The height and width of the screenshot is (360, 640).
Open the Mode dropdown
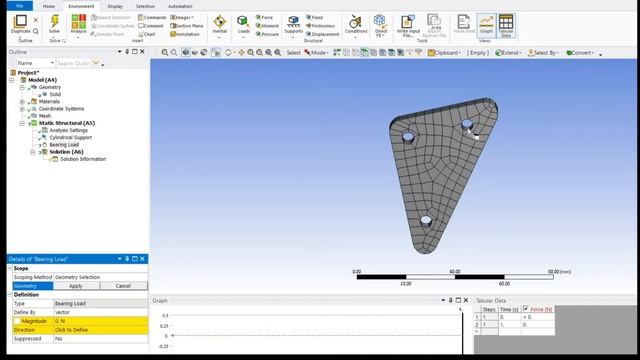[x=316, y=53]
